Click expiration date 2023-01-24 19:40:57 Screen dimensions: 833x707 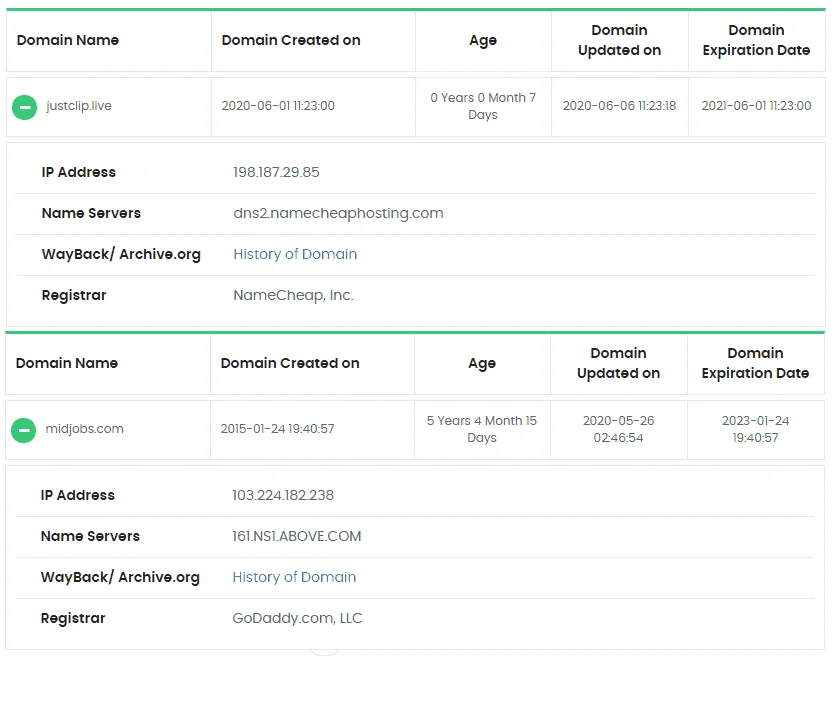(x=755, y=429)
